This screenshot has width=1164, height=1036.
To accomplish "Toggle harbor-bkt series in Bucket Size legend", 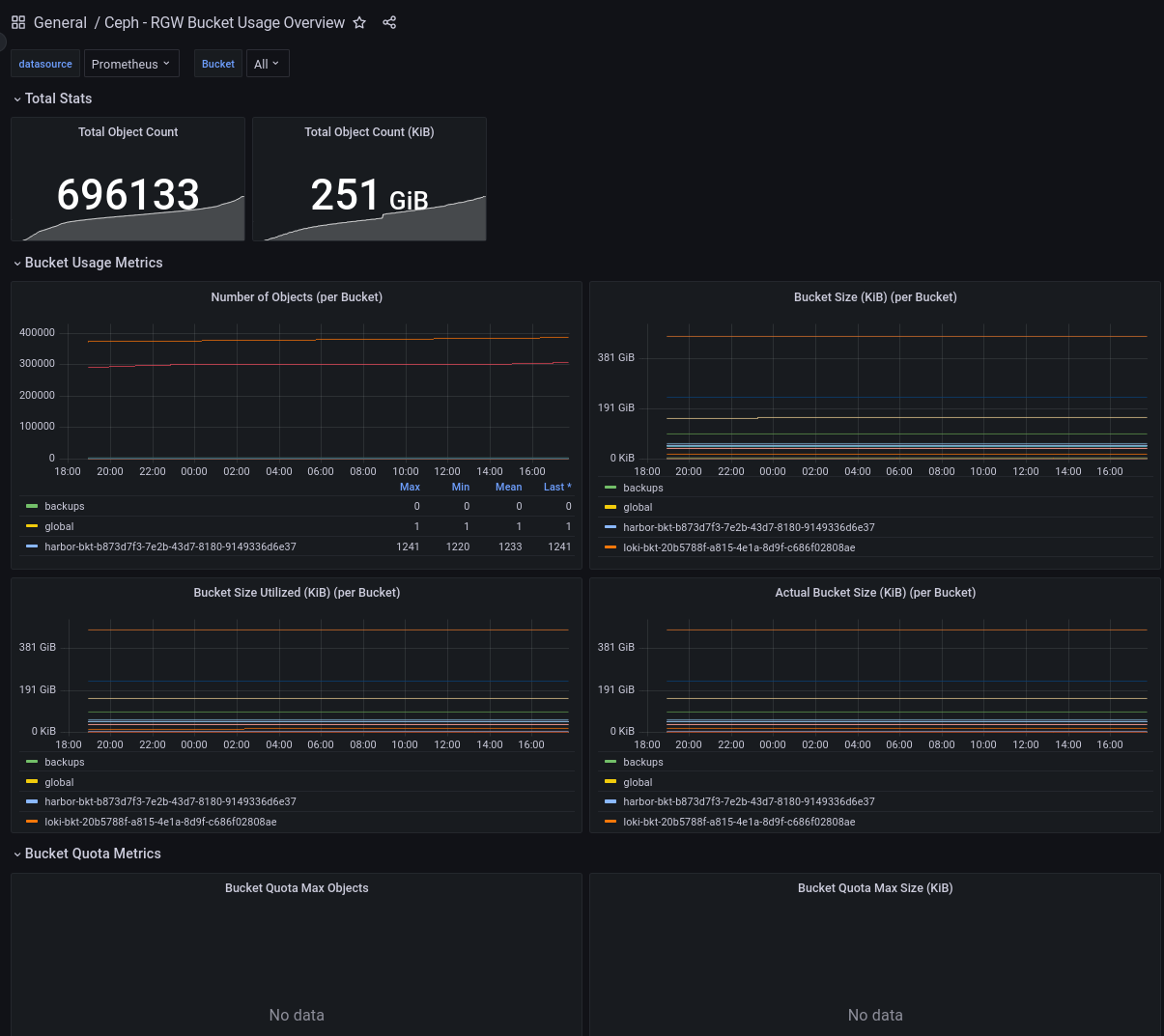I will (x=749, y=527).
